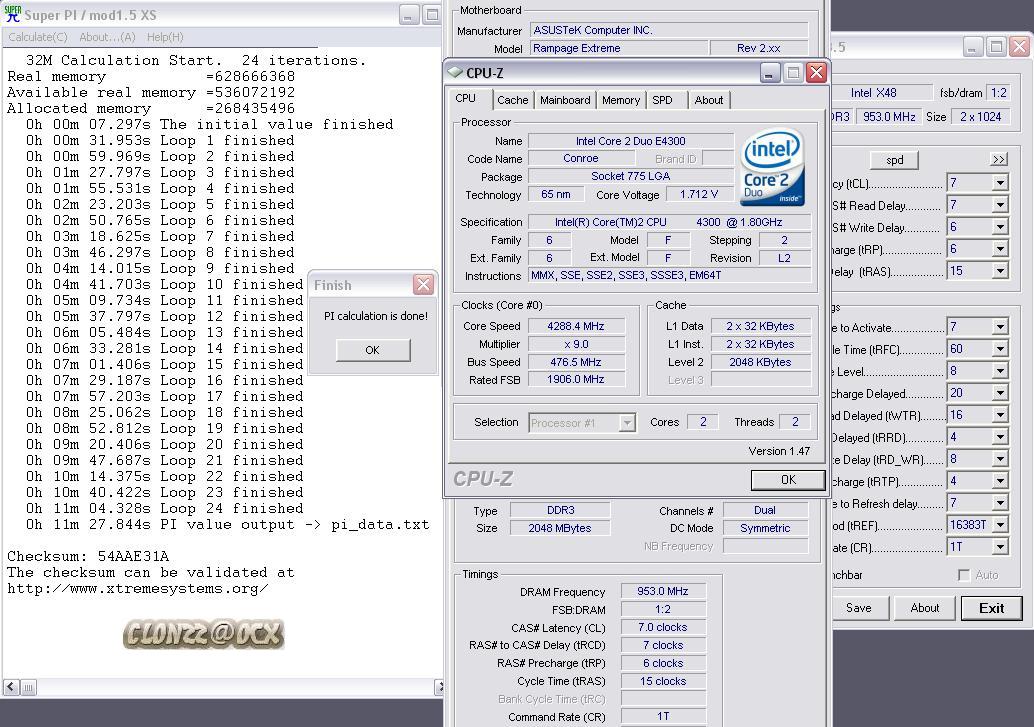
Task: Click the DRAM Frequency 953.0 MHz value
Action: point(663,591)
